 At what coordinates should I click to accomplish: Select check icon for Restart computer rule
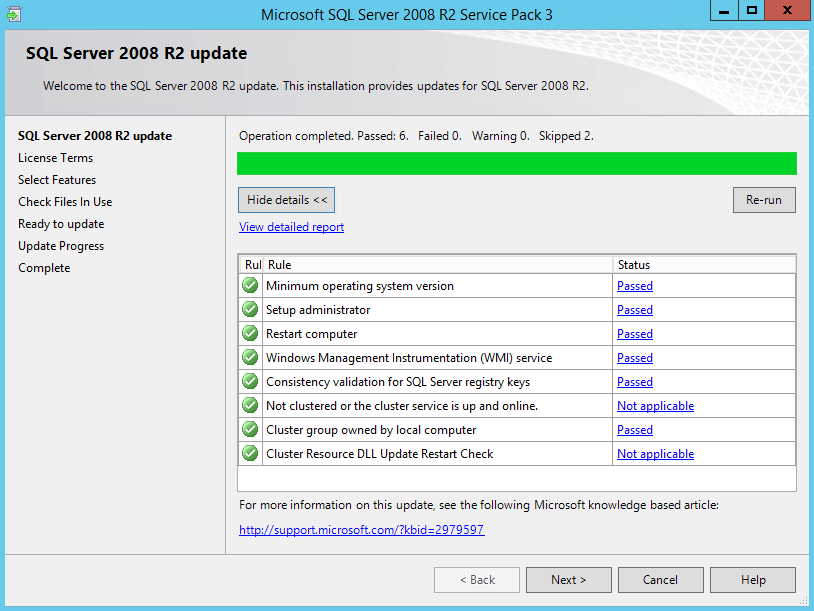[249, 333]
